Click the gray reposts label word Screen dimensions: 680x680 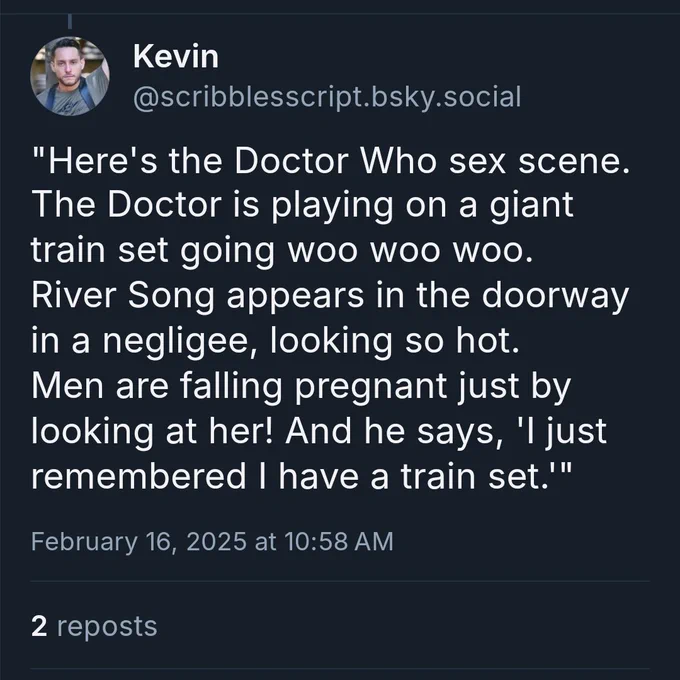click(107, 627)
